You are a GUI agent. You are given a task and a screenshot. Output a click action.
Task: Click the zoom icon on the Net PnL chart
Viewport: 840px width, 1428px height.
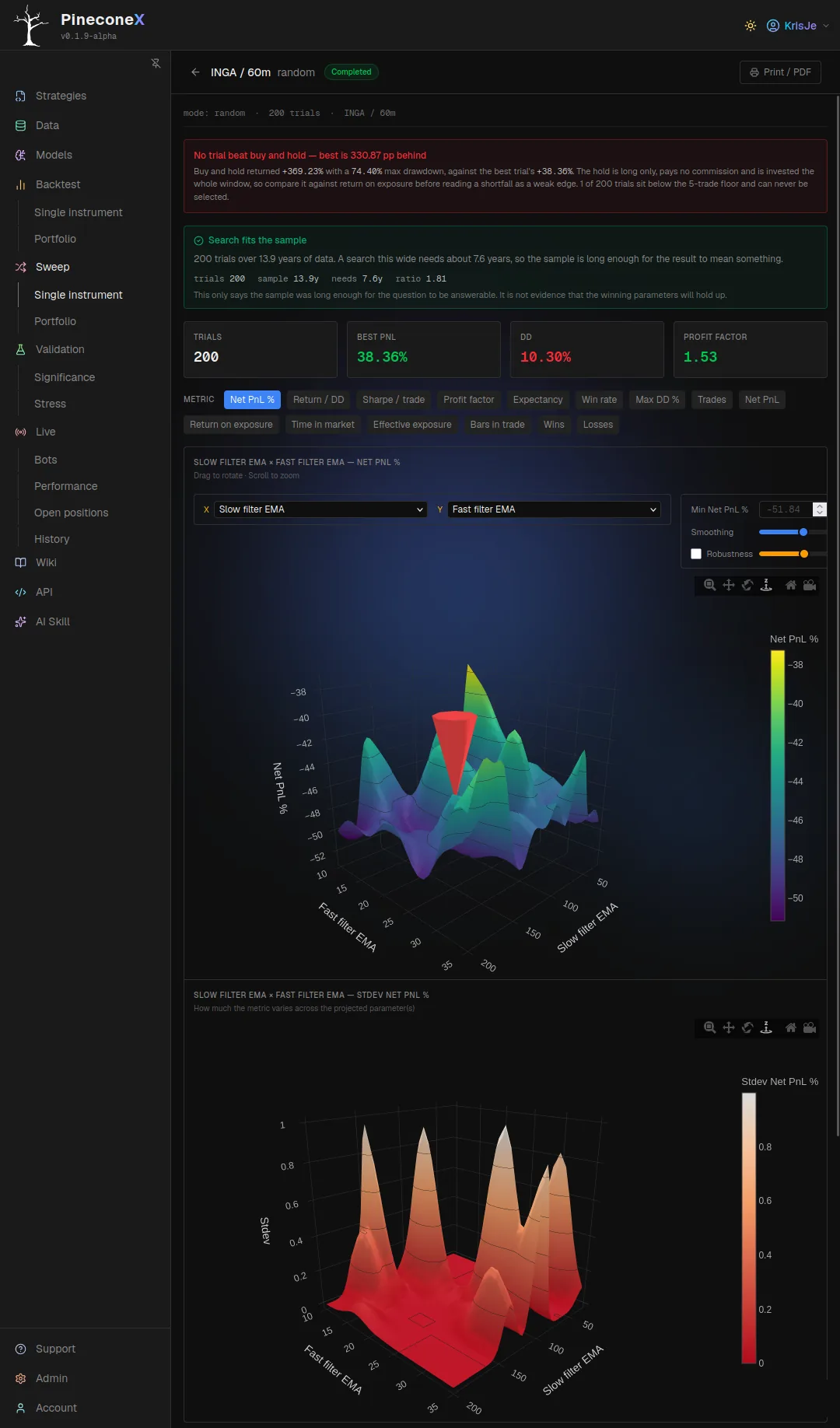709,585
